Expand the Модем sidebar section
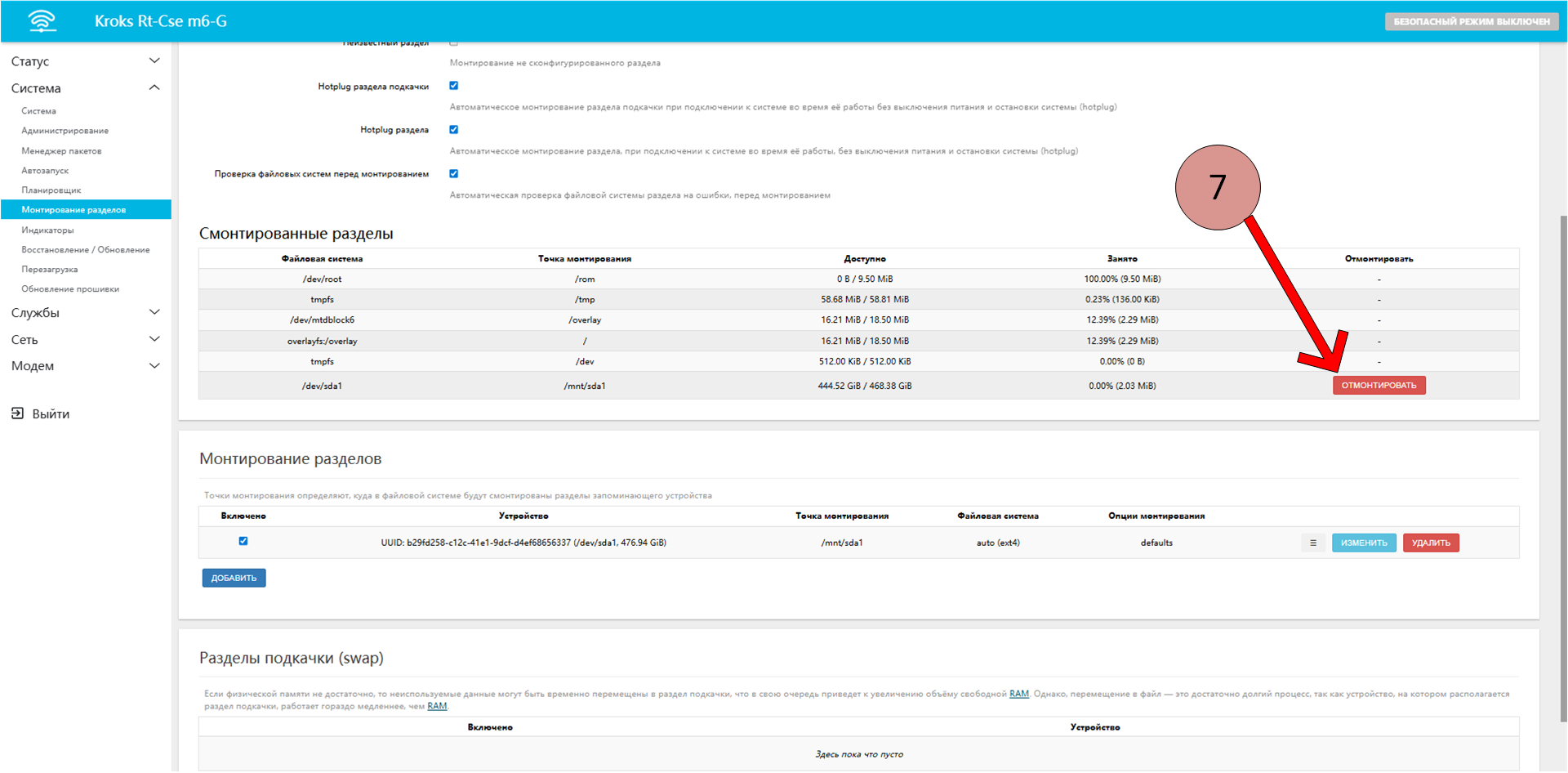 154,366
